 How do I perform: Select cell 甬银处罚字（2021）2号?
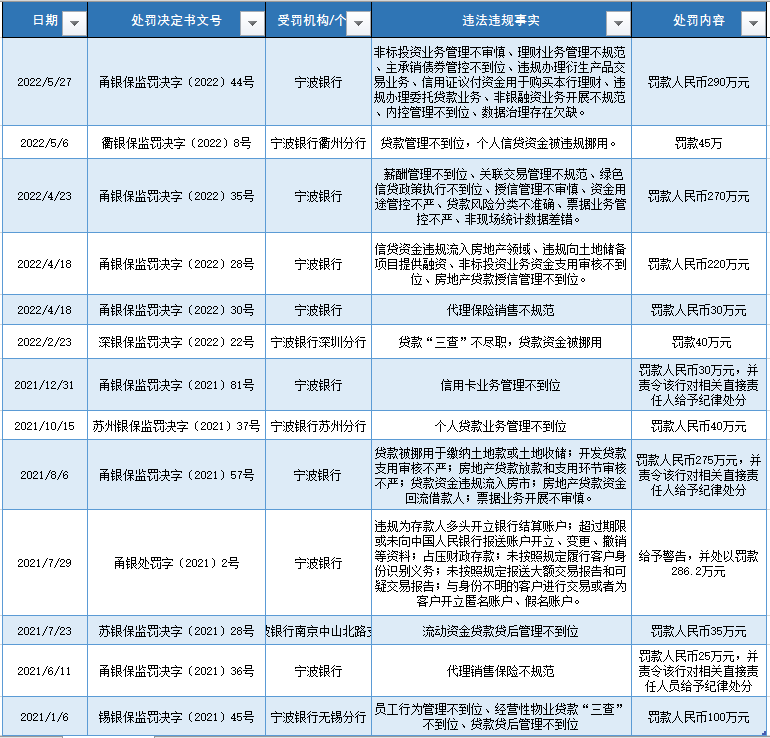[176, 563]
